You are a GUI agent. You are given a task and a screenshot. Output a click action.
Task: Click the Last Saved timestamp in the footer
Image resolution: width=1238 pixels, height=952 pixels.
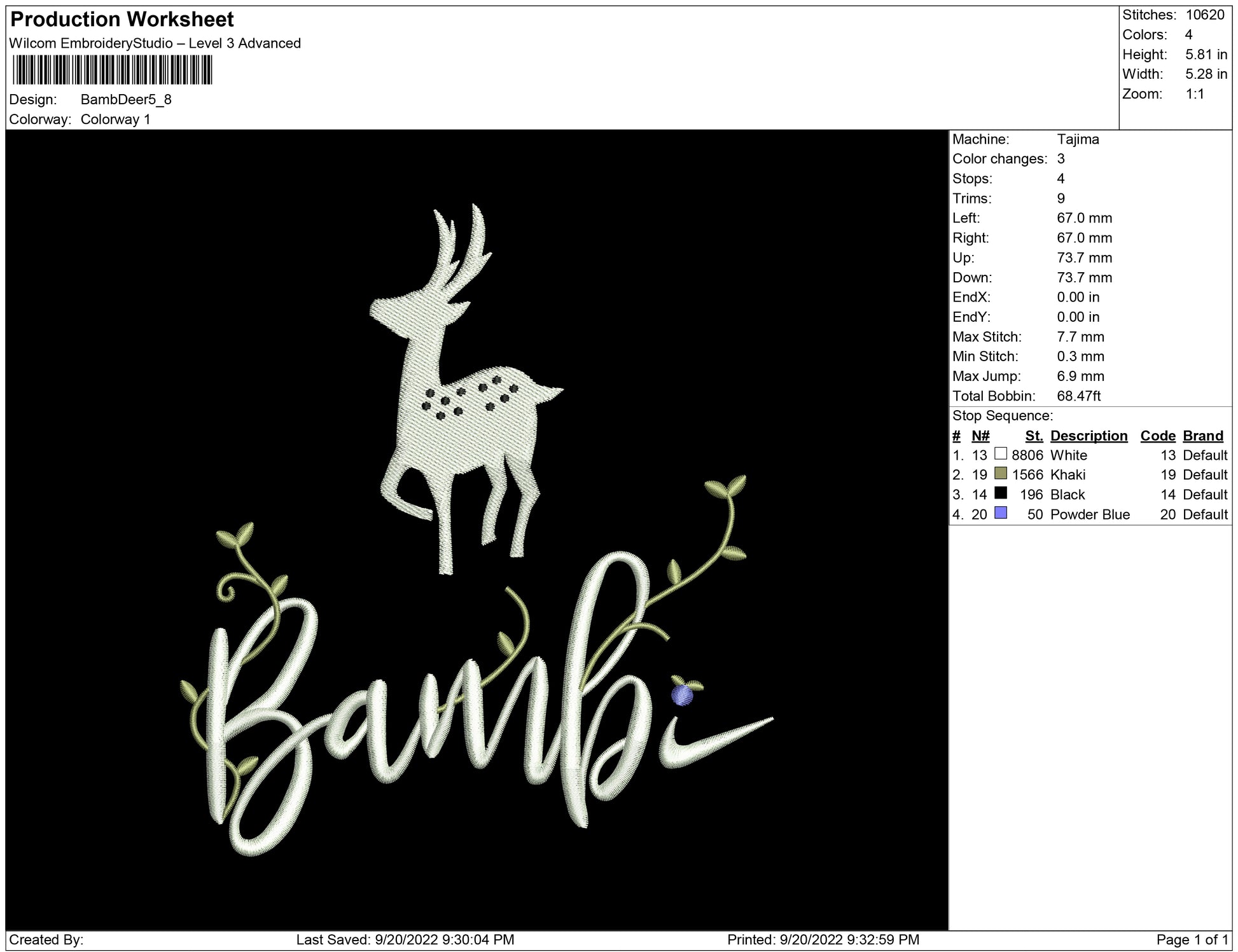click(x=405, y=939)
